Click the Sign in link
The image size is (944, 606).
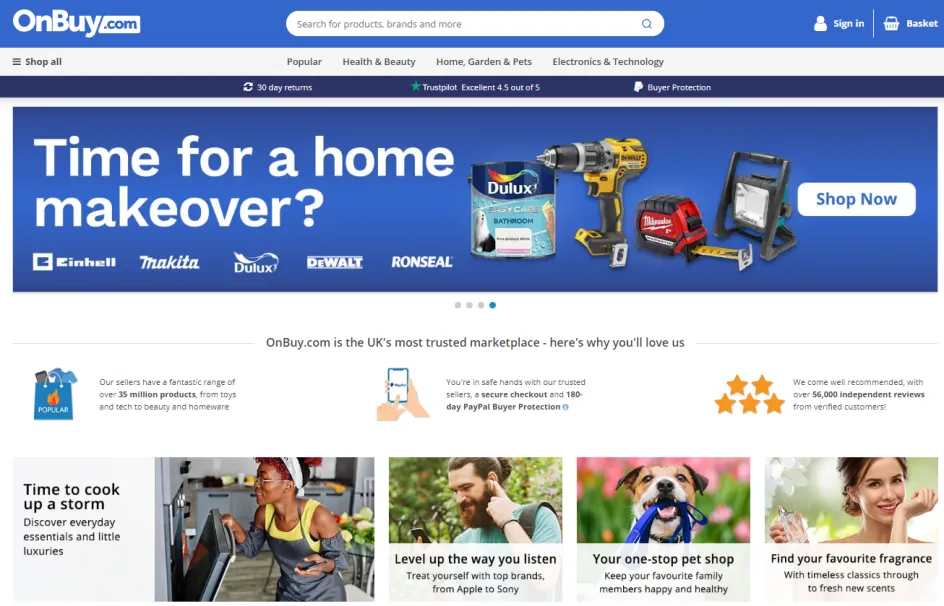[x=848, y=23]
